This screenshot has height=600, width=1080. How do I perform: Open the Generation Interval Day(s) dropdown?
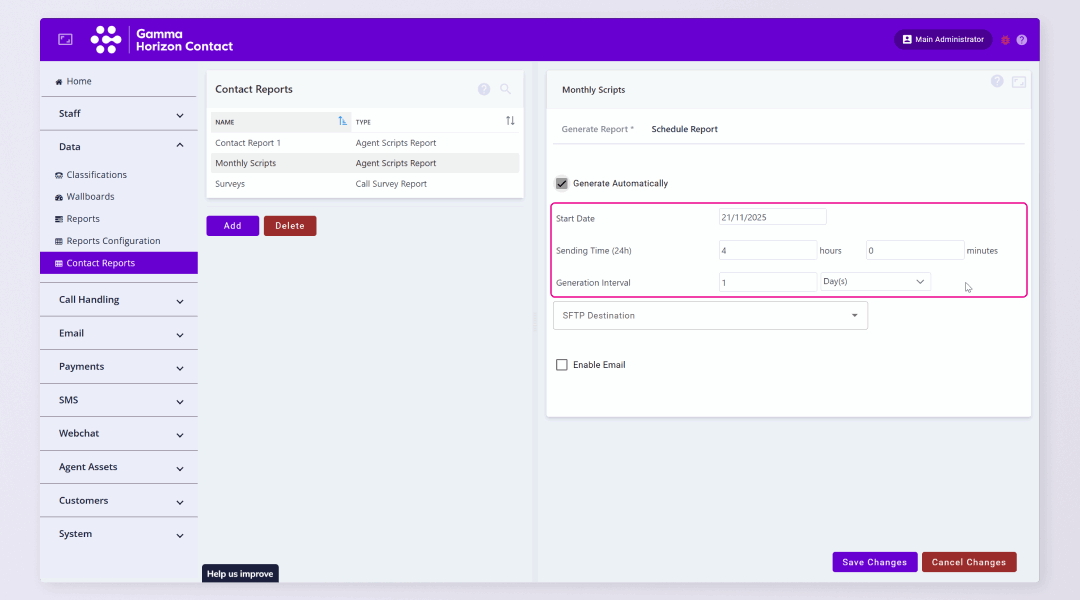[875, 282]
